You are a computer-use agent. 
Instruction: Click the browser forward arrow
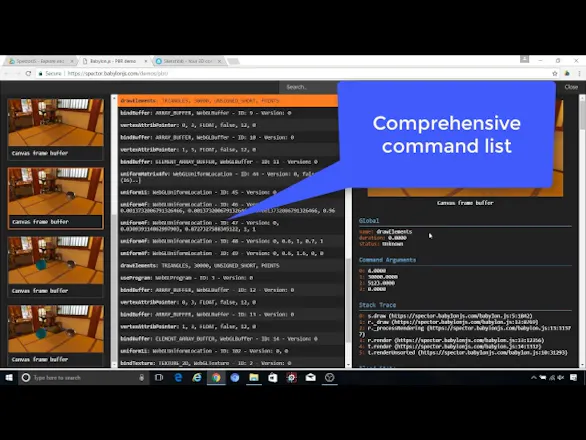pos(17,74)
